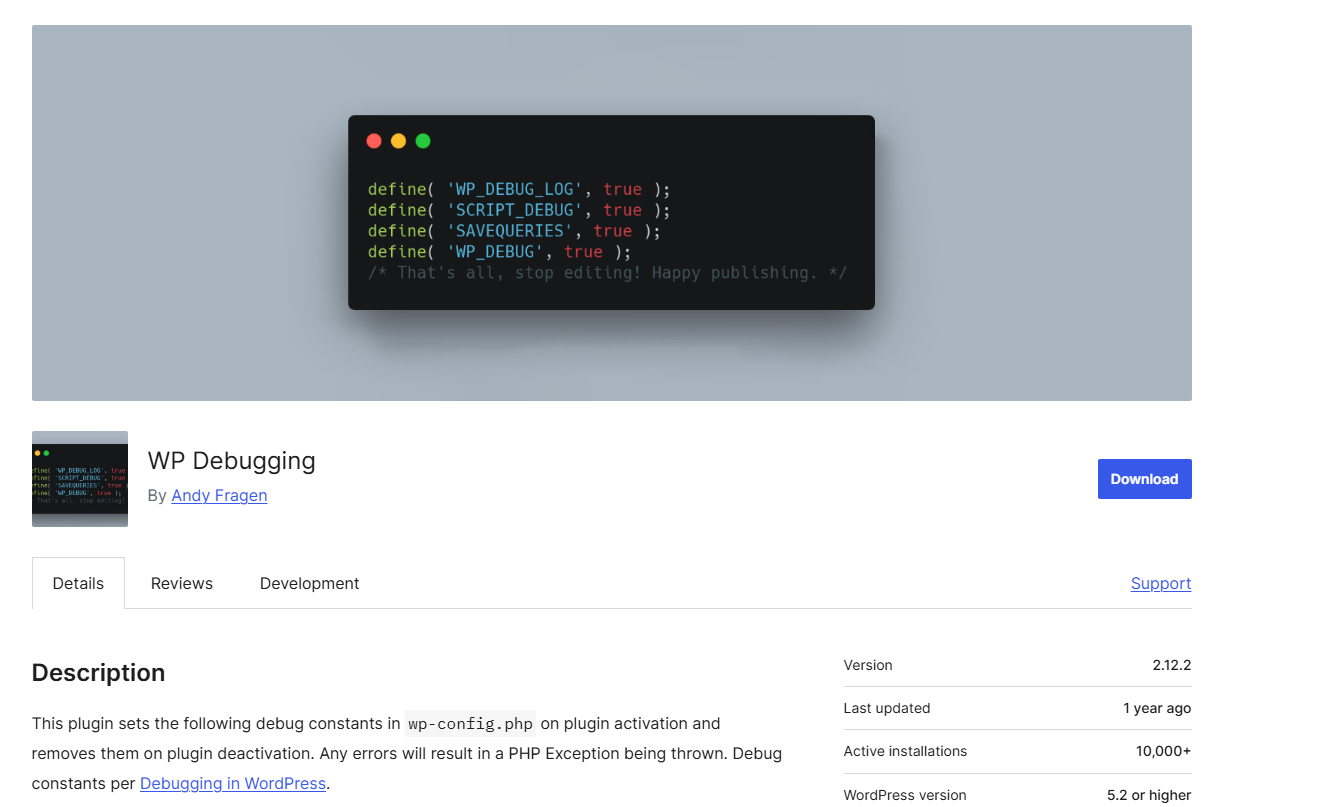Image resolution: width=1323 pixels, height=807 pixels.
Task: Click the yellow dot in the code screenshot
Action: click(398, 141)
